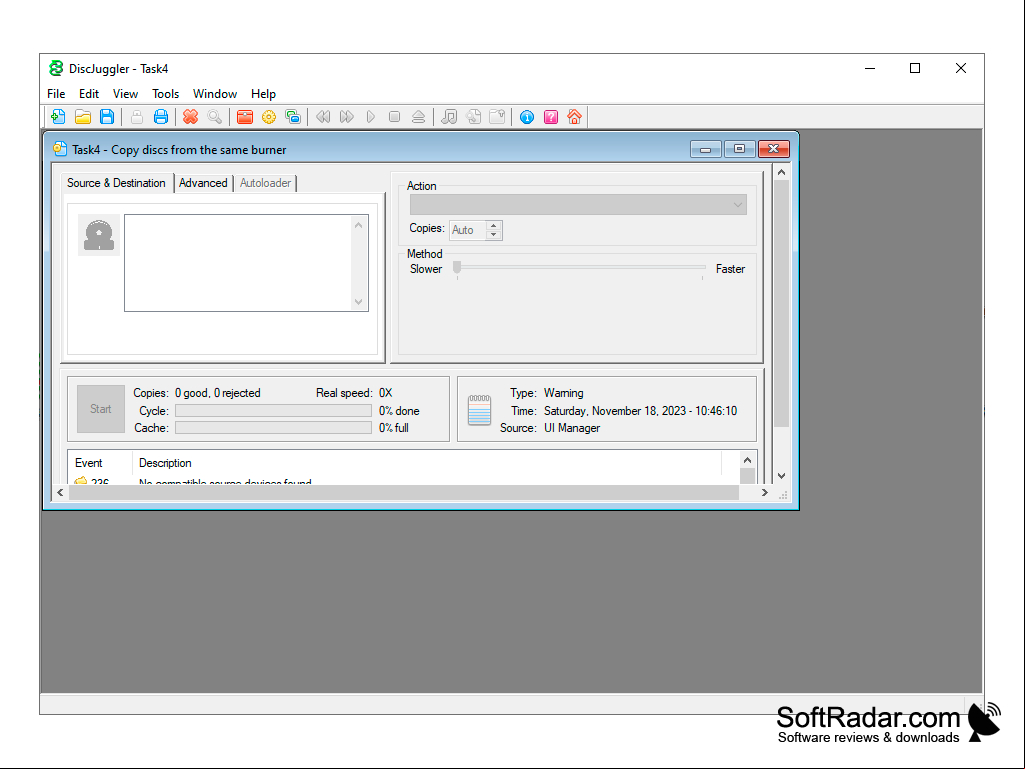Open the Help menu
Viewport: 1025px width, 769px height.
click(x=263, y=94)
